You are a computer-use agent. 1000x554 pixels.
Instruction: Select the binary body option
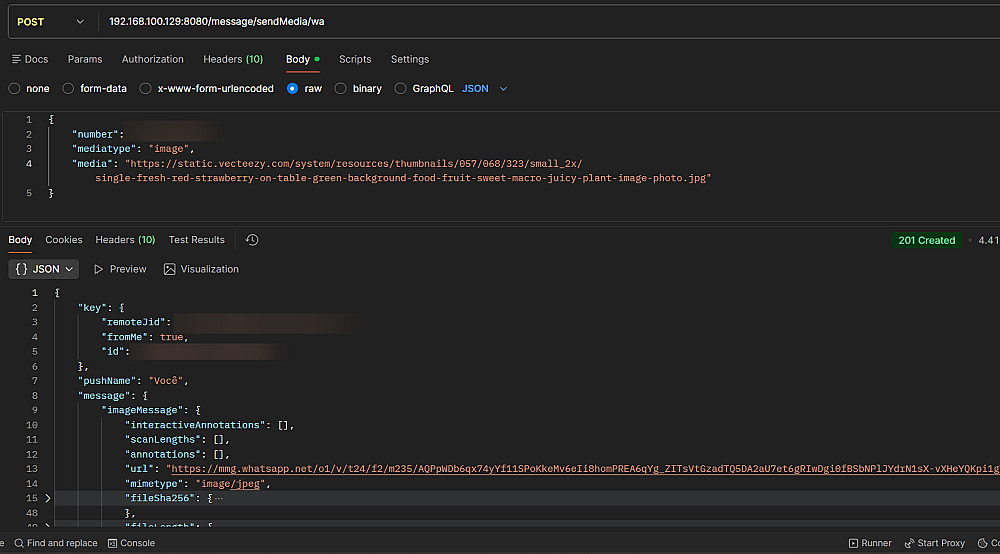point(341,88)
